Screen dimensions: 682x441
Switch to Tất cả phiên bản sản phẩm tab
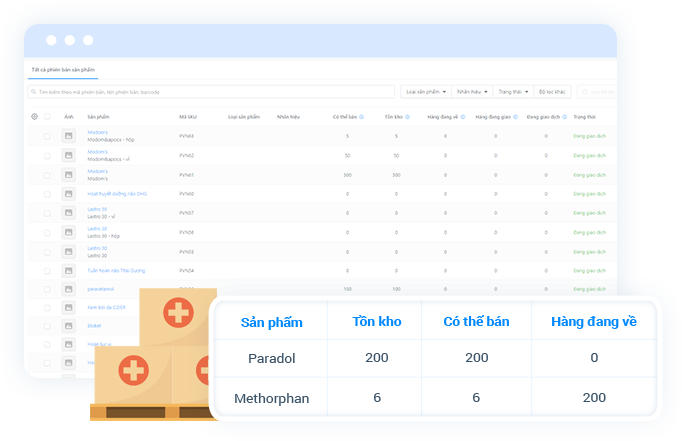point(61,69)
